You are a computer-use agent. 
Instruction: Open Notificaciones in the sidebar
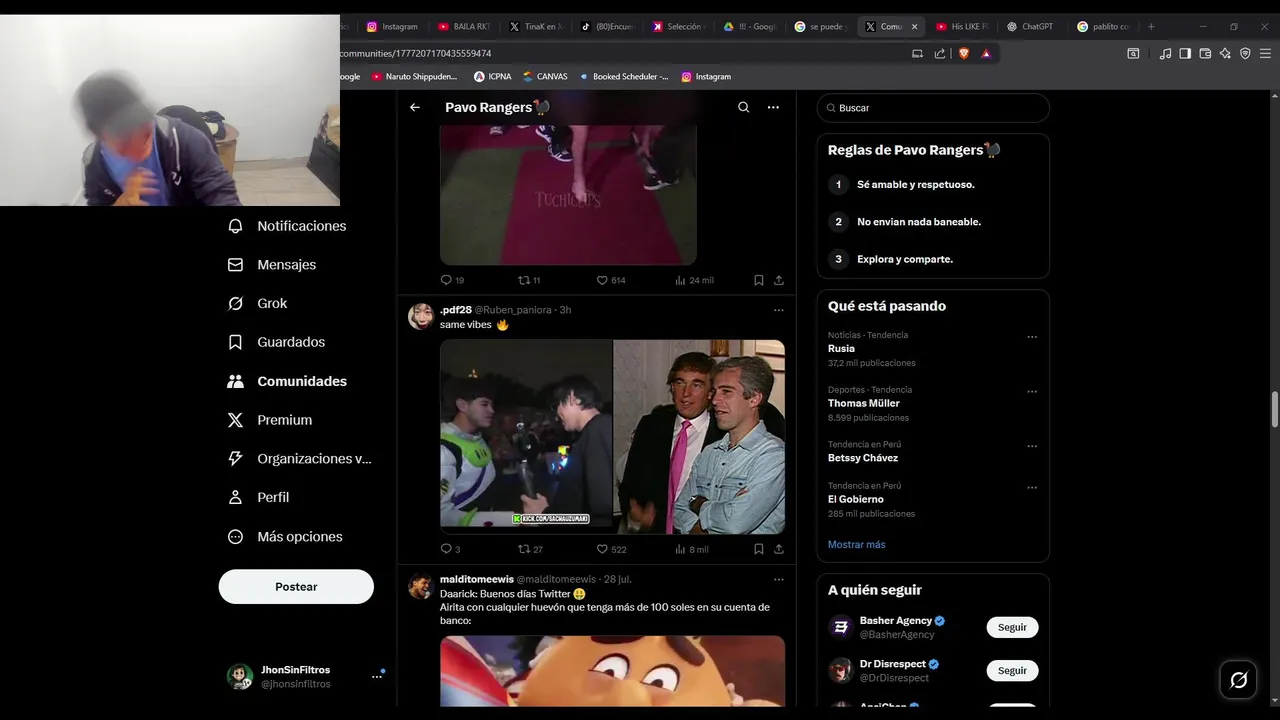(287, 226)
